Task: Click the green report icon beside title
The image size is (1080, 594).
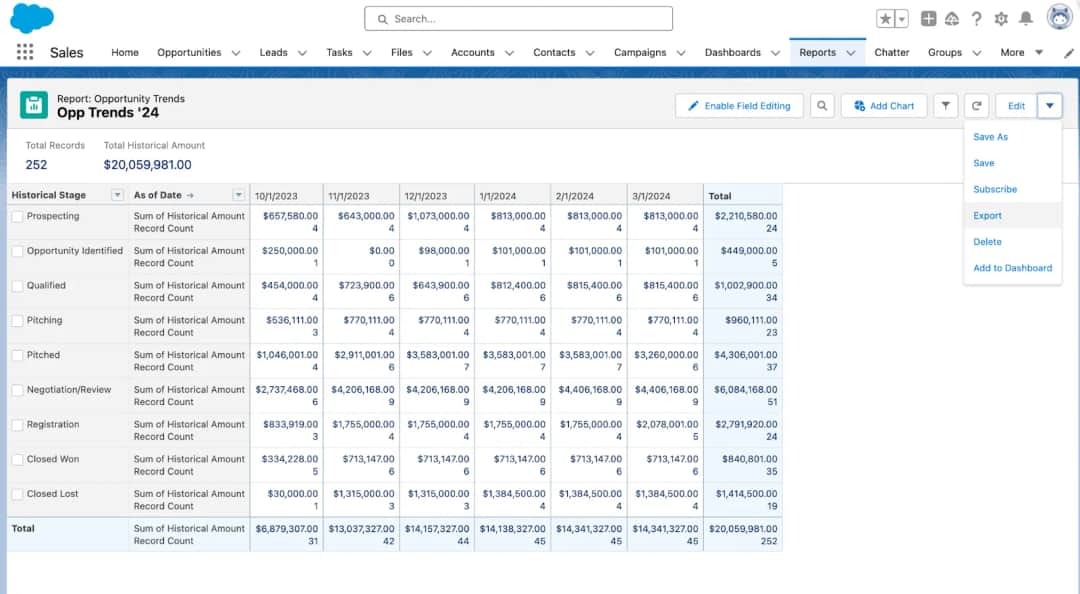Action: click(x=34, y=105)
